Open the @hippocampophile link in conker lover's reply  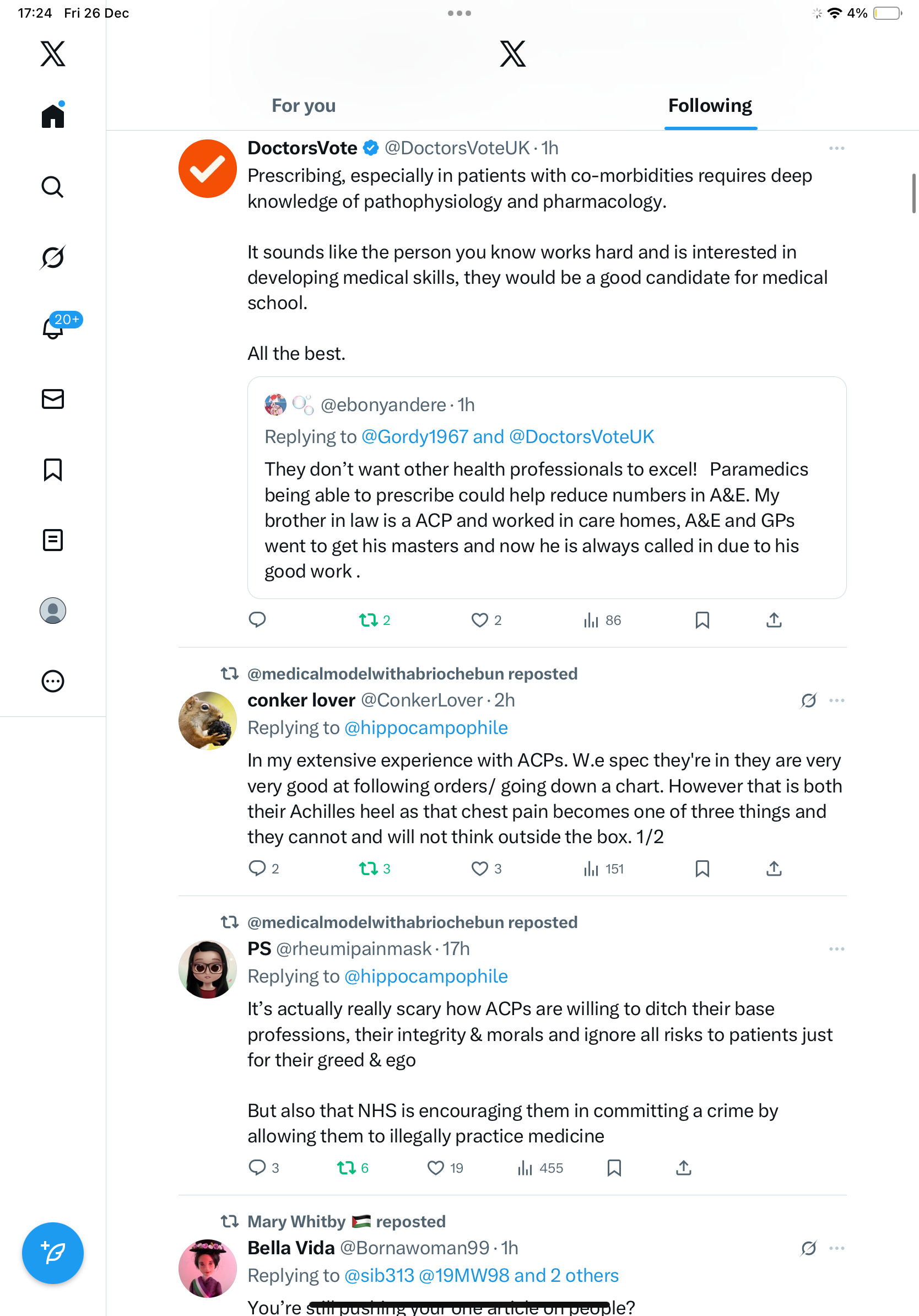click(x=426, y=728)
